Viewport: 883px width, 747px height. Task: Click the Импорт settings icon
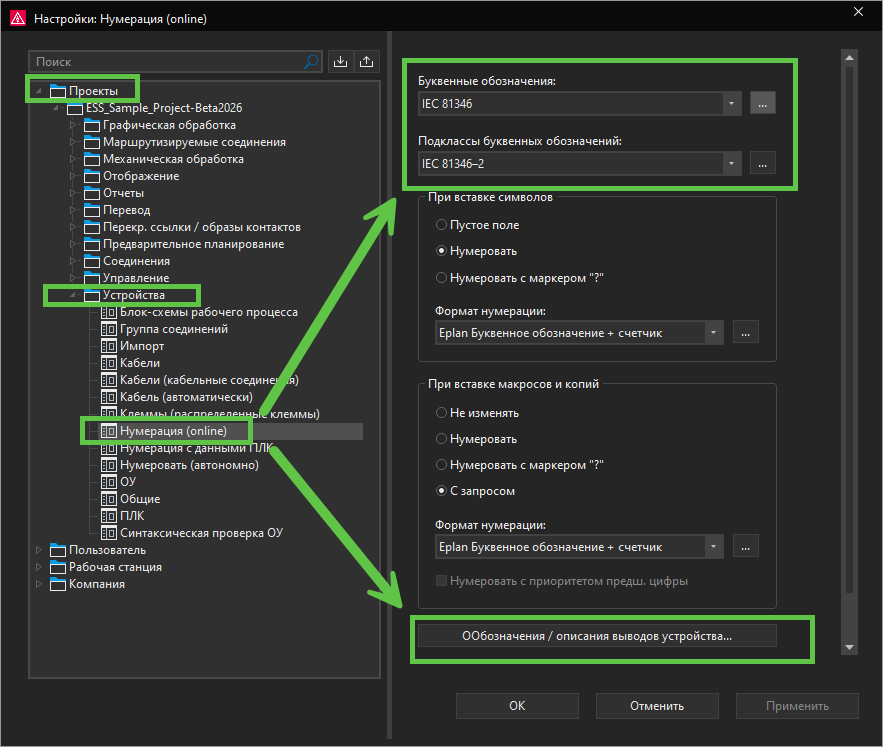pos(109,346)
